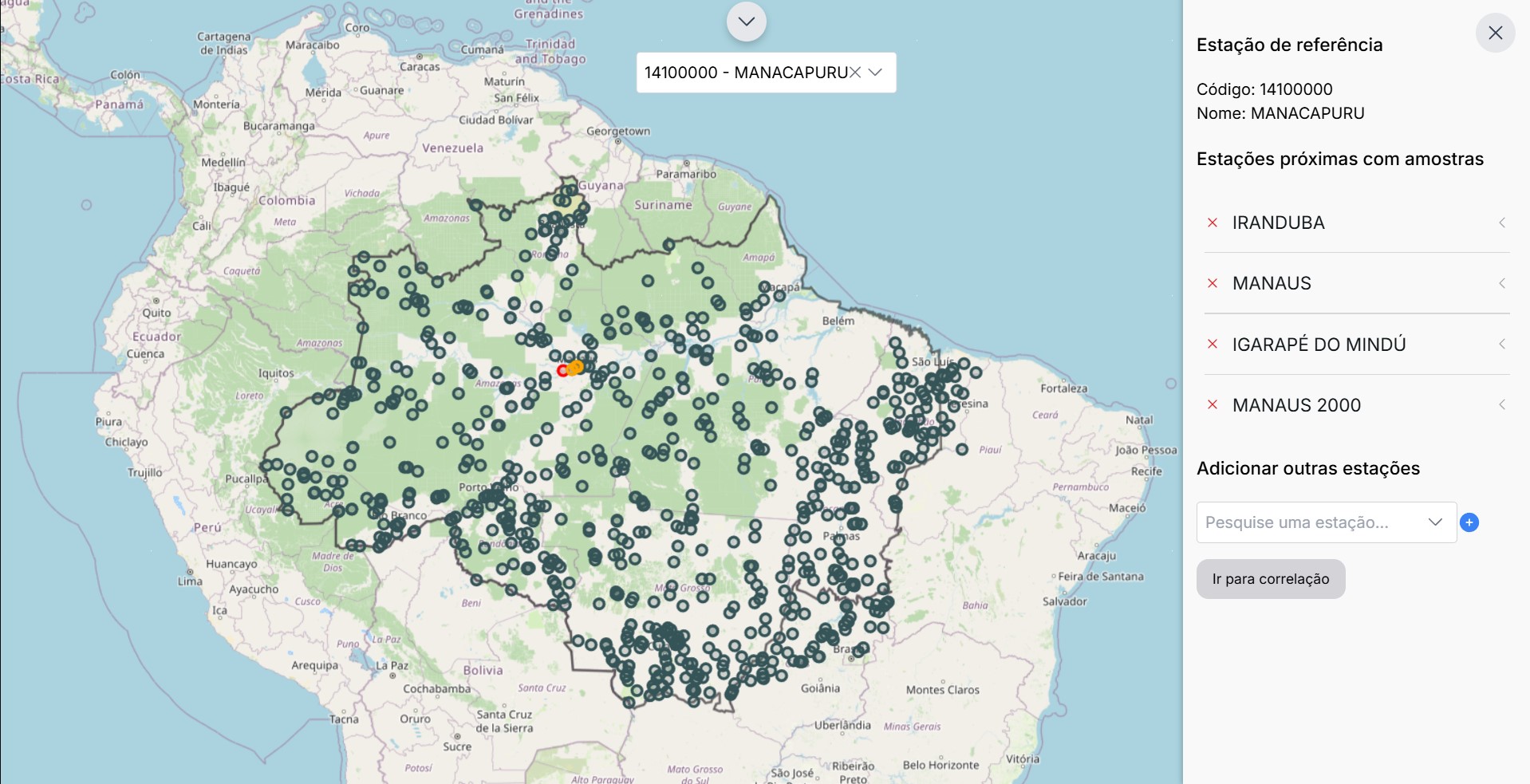Close the reference station side panel
The height and width of the screenshot is (784, 1530).
point(1495,33)
